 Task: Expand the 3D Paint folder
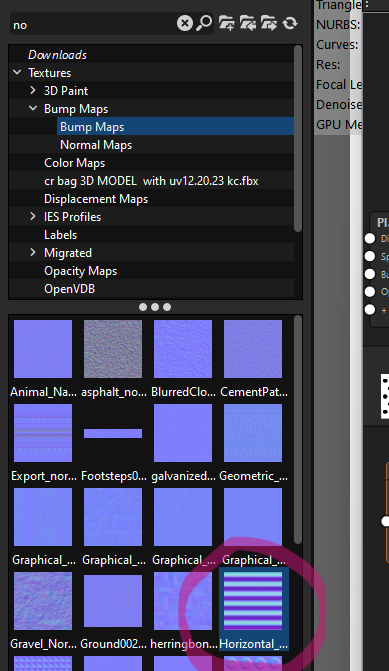33,90
